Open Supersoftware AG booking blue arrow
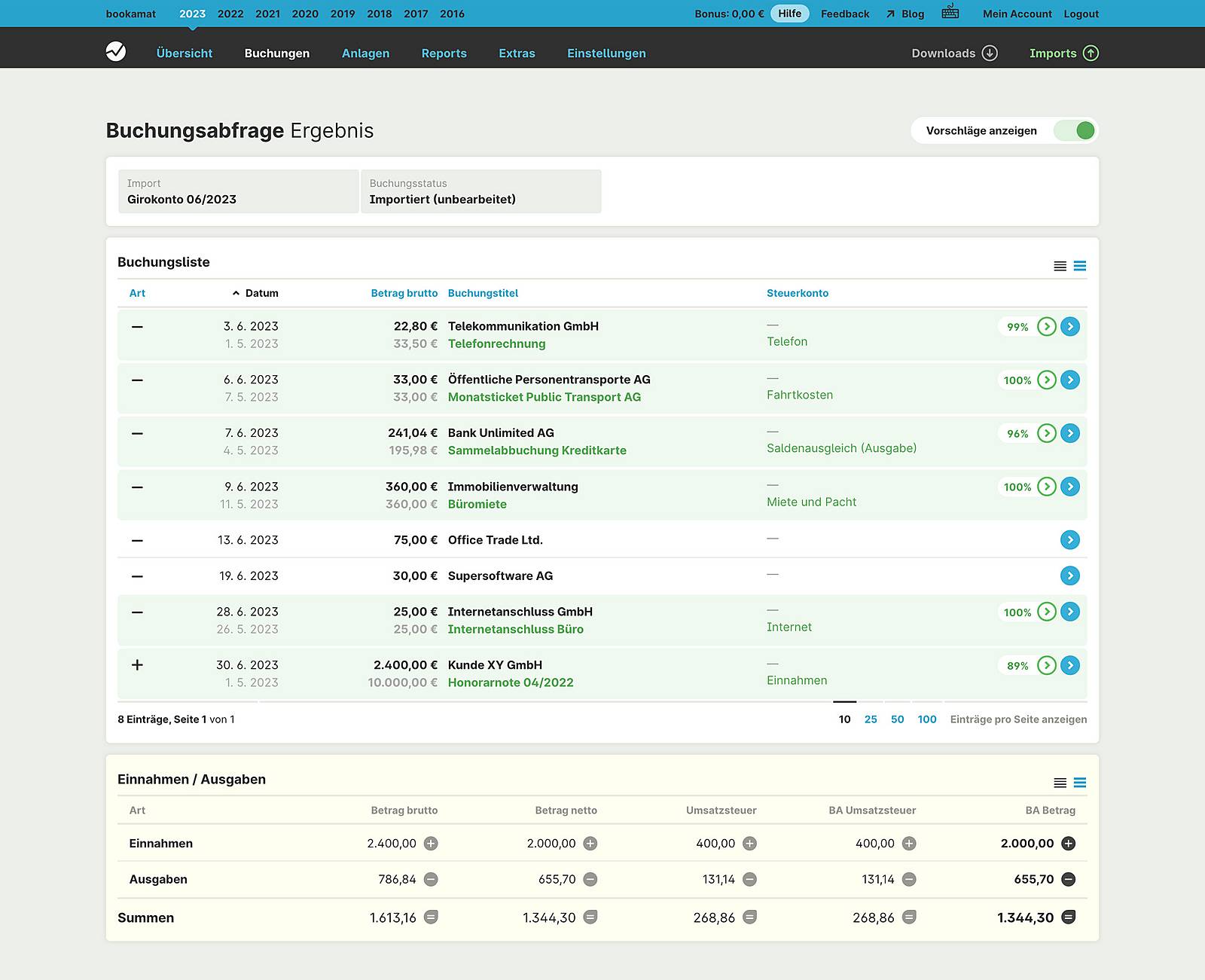This screenshot has width=1205, height=980. click(x=1070, y=575)
